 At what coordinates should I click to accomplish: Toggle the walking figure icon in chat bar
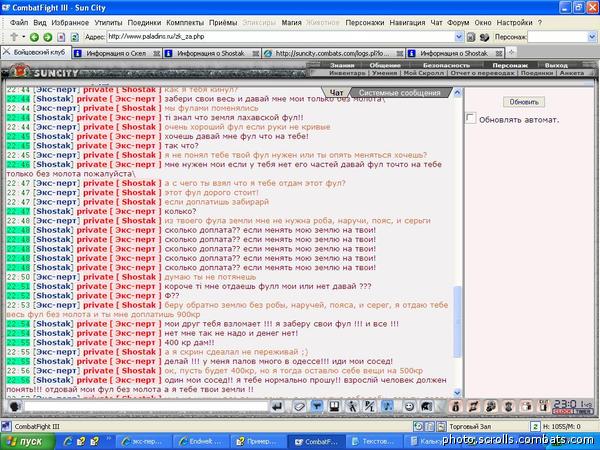tap(352, 406)
